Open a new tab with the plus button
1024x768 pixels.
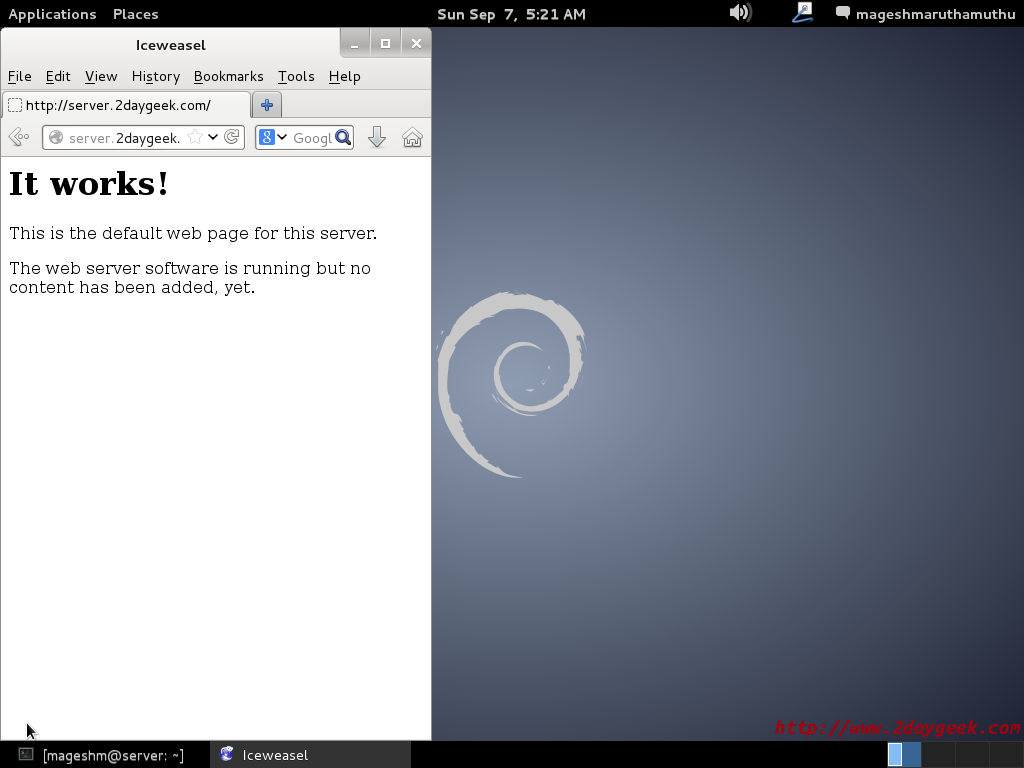tap(267, 105)
